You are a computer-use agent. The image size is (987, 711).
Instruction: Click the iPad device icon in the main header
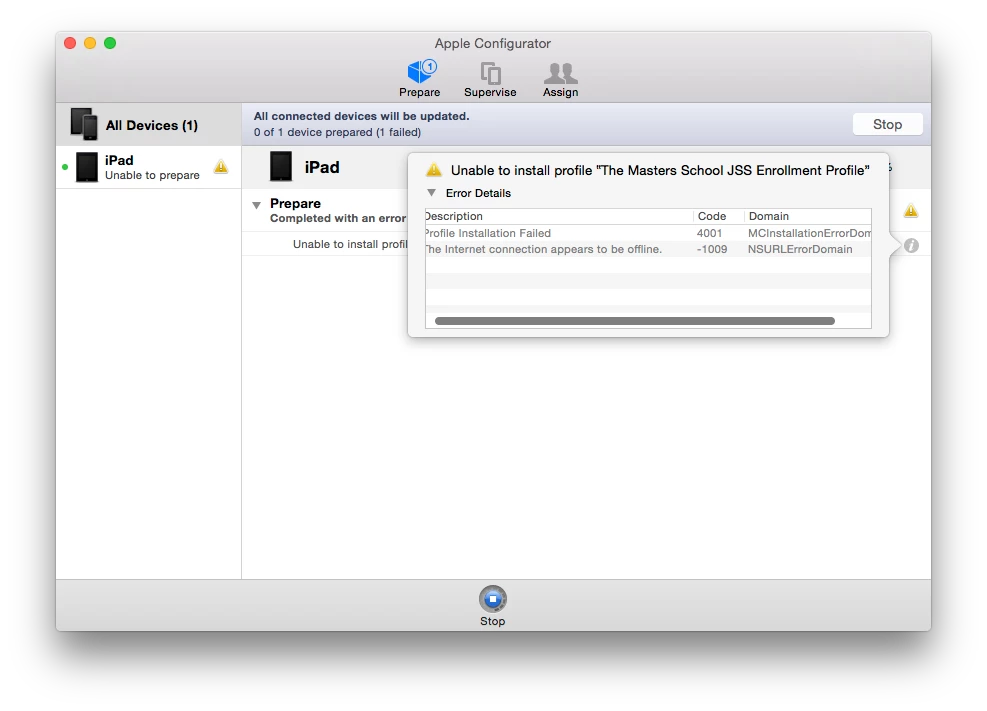pos(281,167)
